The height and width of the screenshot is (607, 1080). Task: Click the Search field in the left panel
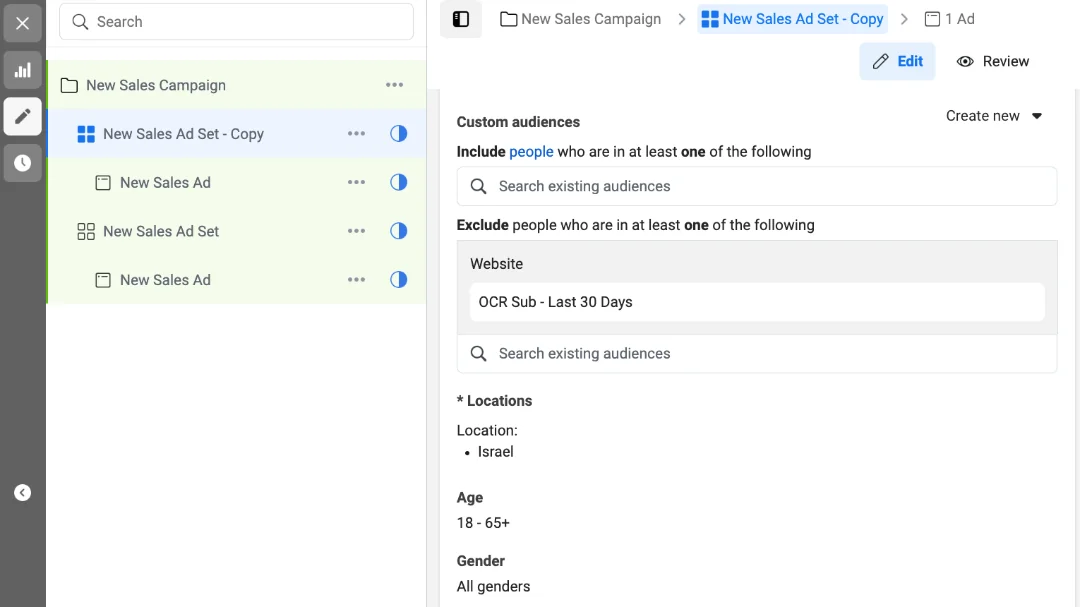236,22
